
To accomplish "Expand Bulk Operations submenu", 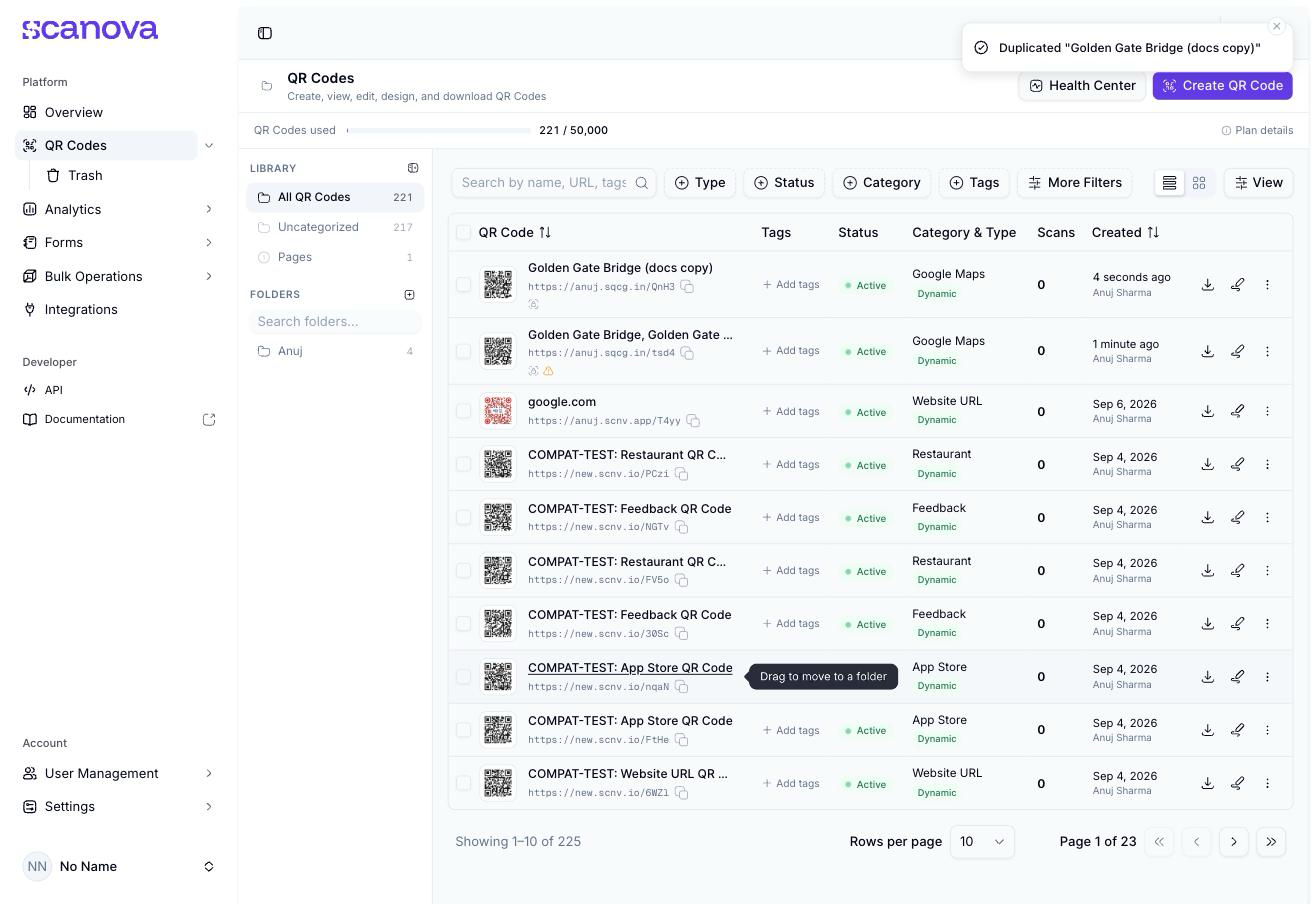I will coord(209,276).
